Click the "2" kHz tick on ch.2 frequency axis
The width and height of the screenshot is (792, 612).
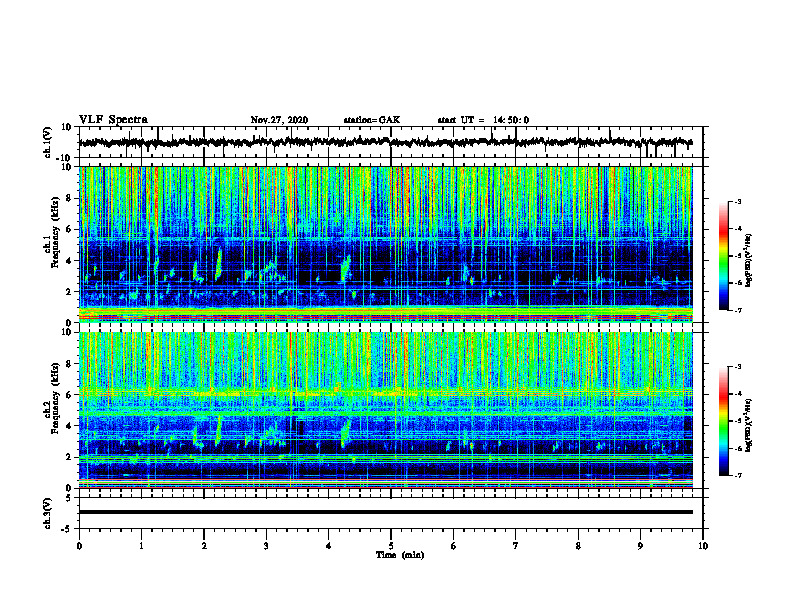coord(69,457)
